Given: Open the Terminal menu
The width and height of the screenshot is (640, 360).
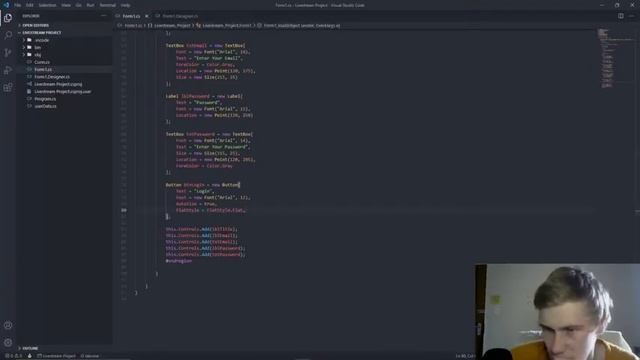Looking at the screenshot, I should coord(108,5).
